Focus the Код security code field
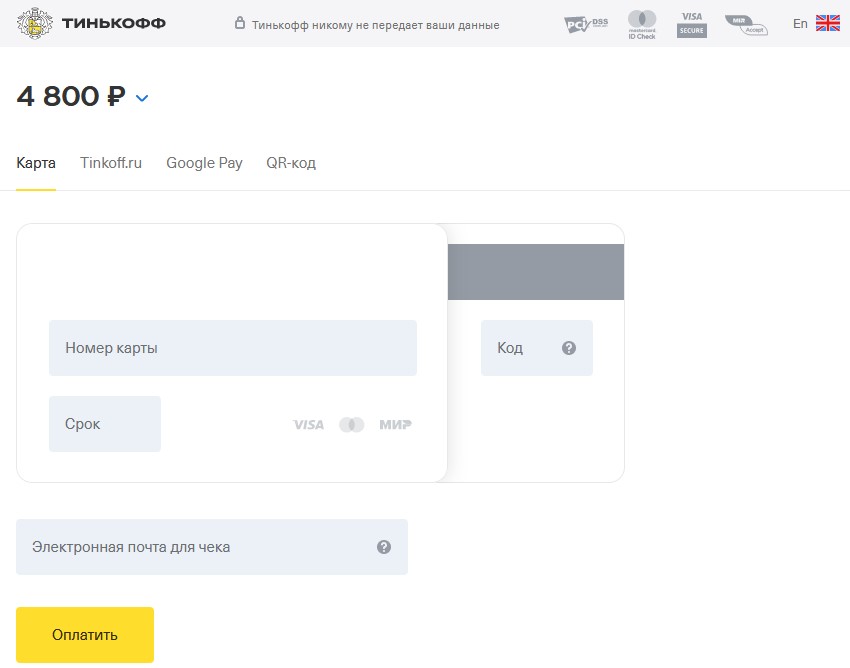 coord(537,348)
